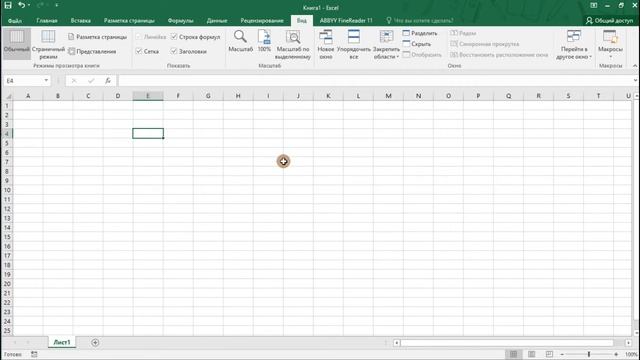Click the 100% zoom level in the status bar
The image size is (640, 360).
[x=631, y=354]
